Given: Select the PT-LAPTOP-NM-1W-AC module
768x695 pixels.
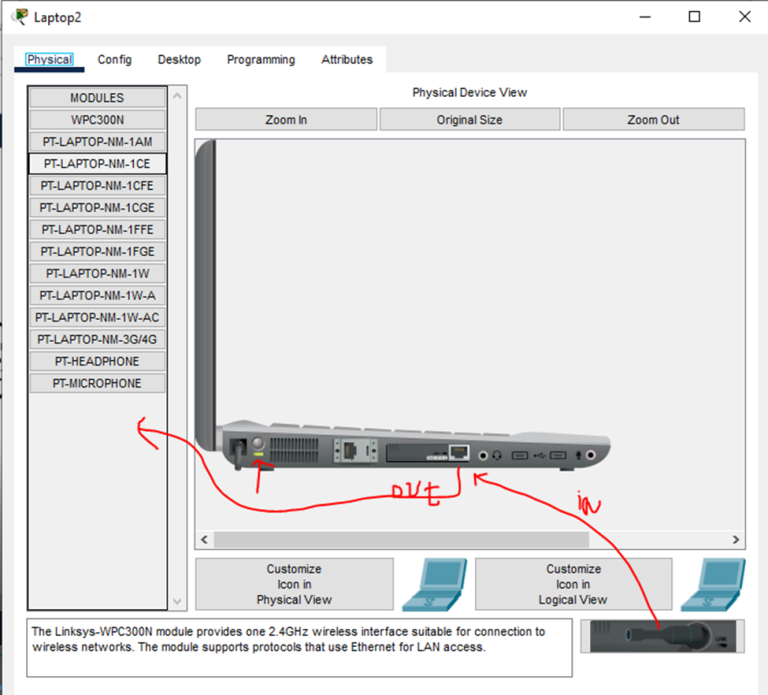Looking at the screenshot, I should (x=97, y=317).
